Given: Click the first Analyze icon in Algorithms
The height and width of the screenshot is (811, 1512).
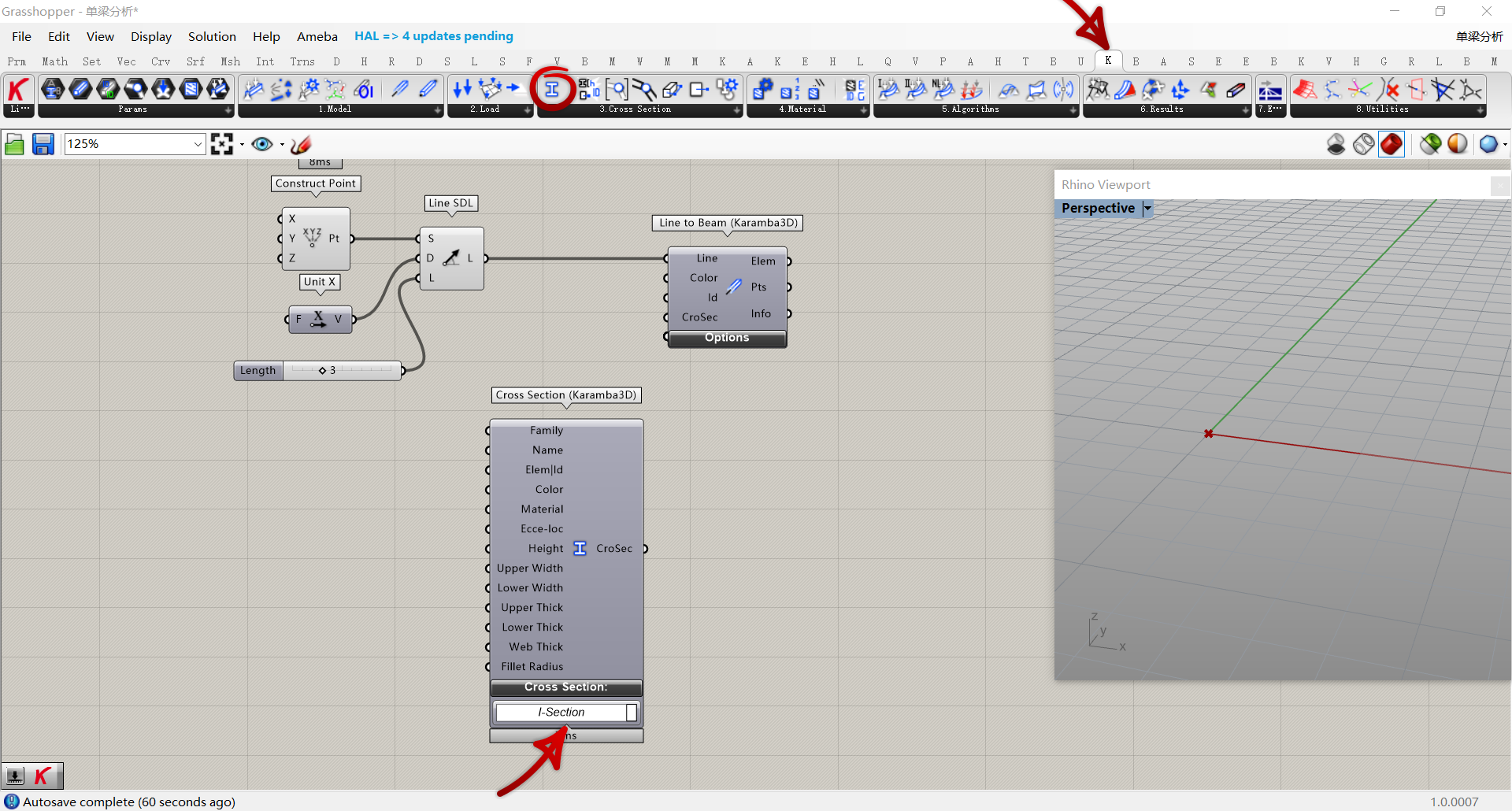Looking at the screenshot, I should pos(888,89).
